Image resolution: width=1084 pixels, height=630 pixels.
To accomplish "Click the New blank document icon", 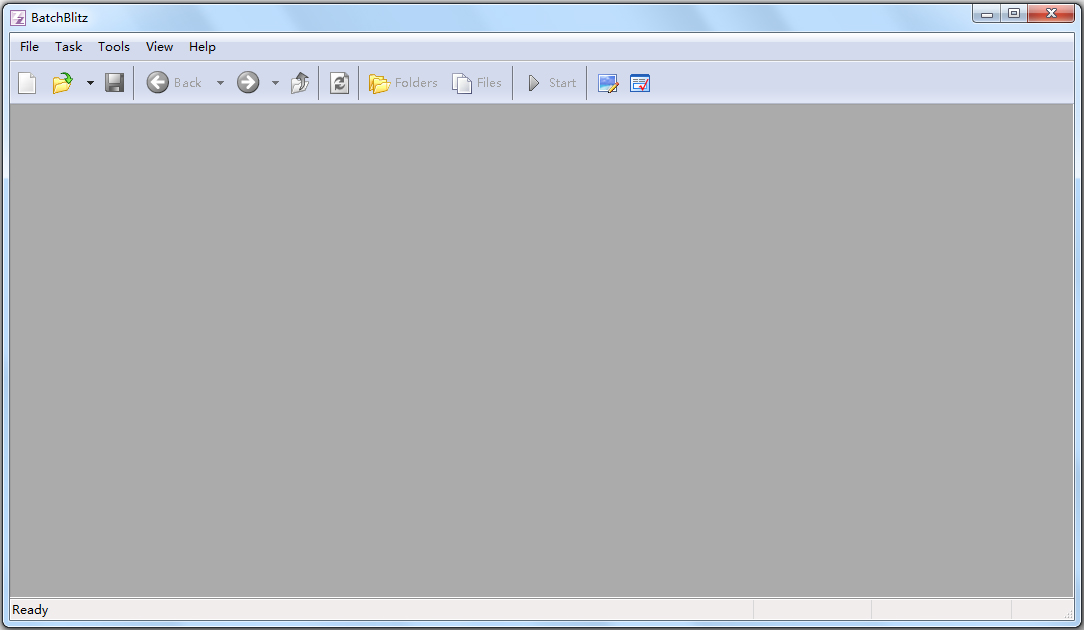I will click(x=27, y=83).
